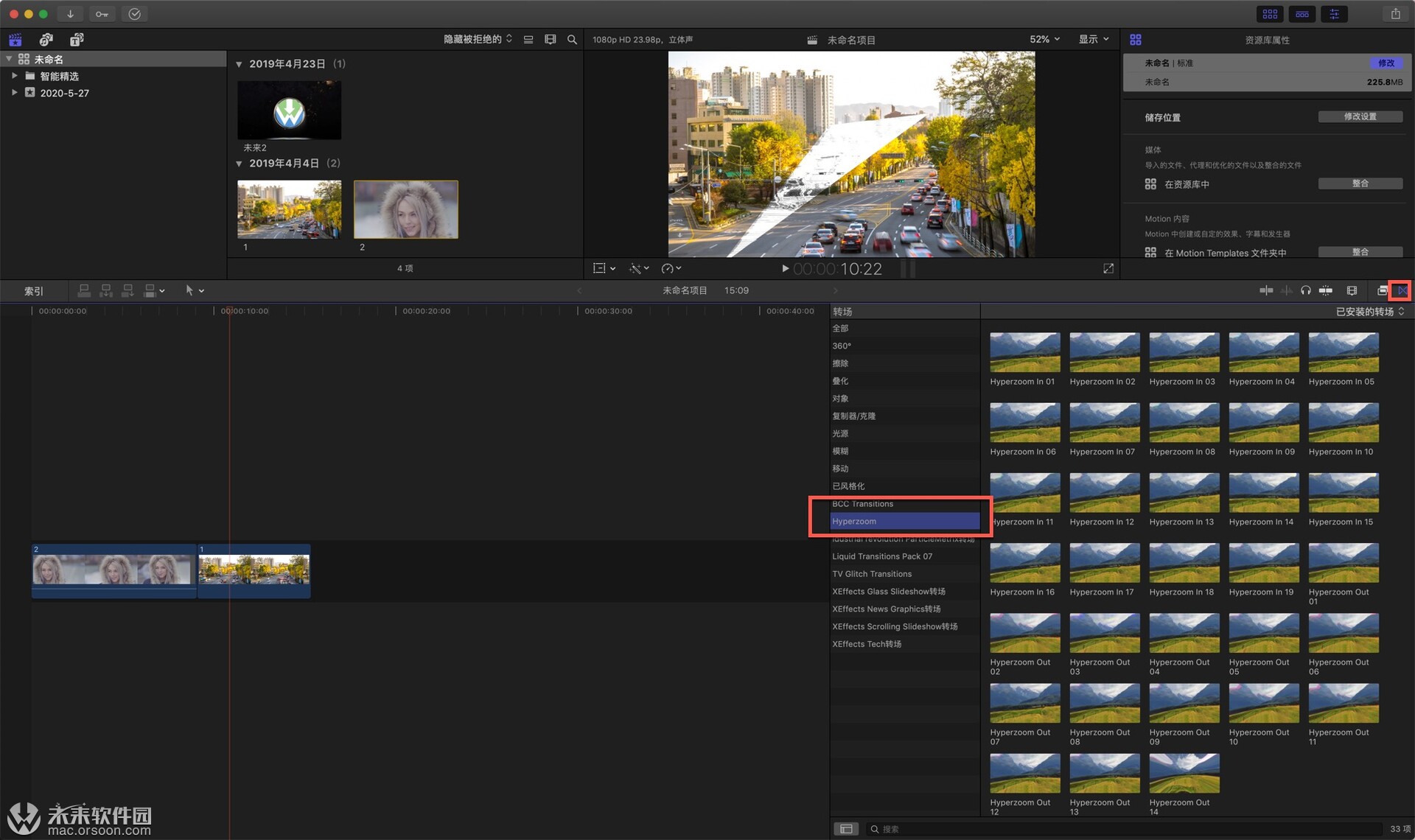
Task: Click the play button in the viewer
Action: coord(785,269)
